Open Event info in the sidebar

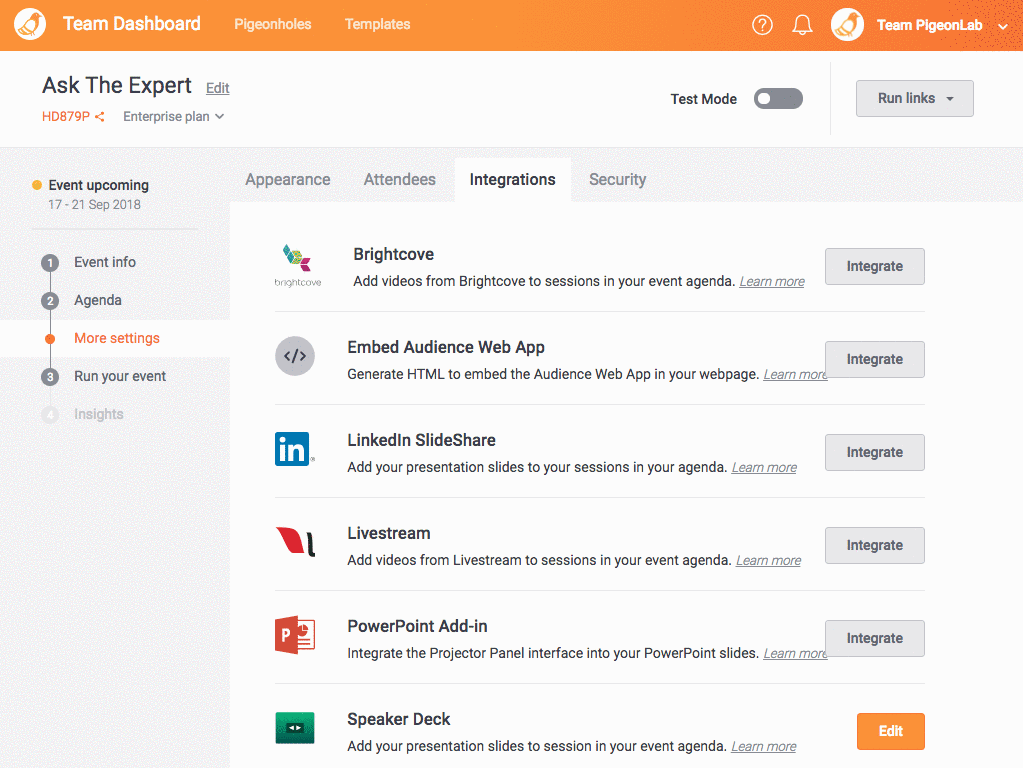coord(105,262)
